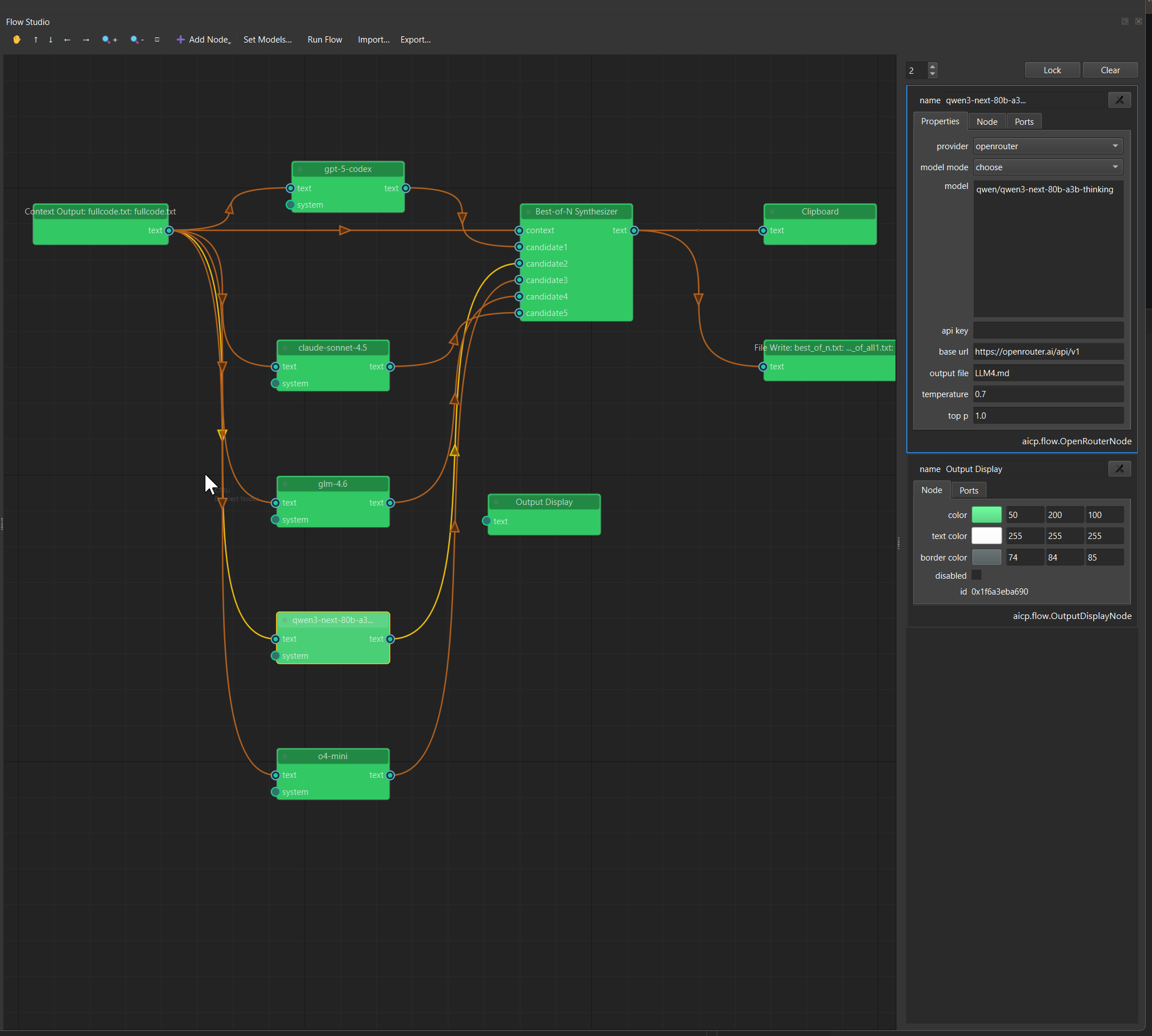Screen dimensions: 1152x1036
Task: Click the synthesizer candidate5 input port
Action: 519,313
